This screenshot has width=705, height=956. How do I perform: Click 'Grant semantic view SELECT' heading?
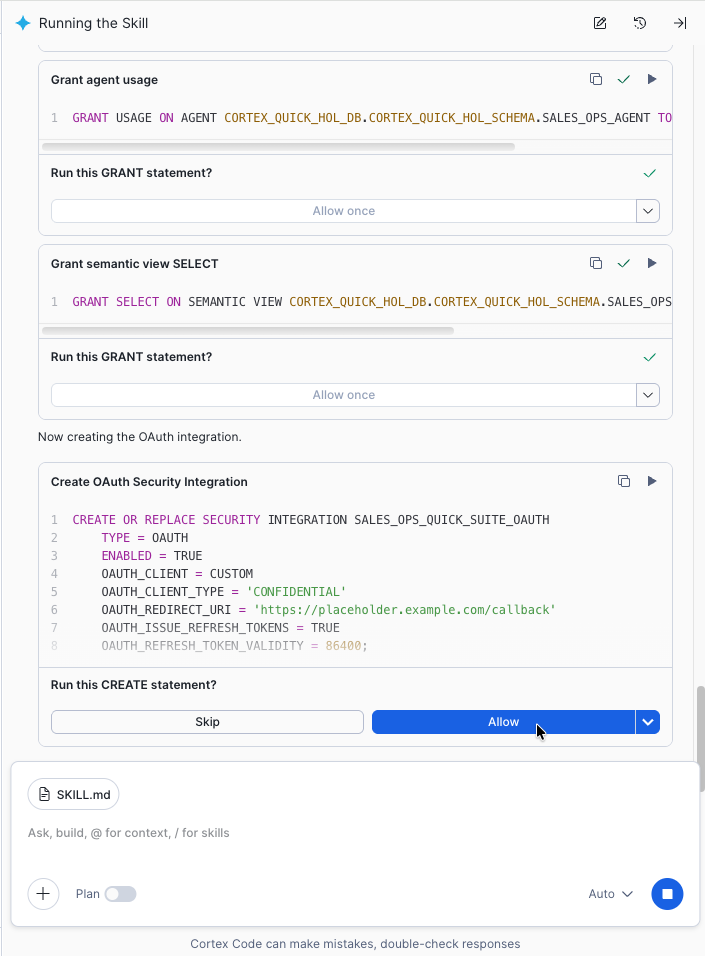click(x=134, y=264)
